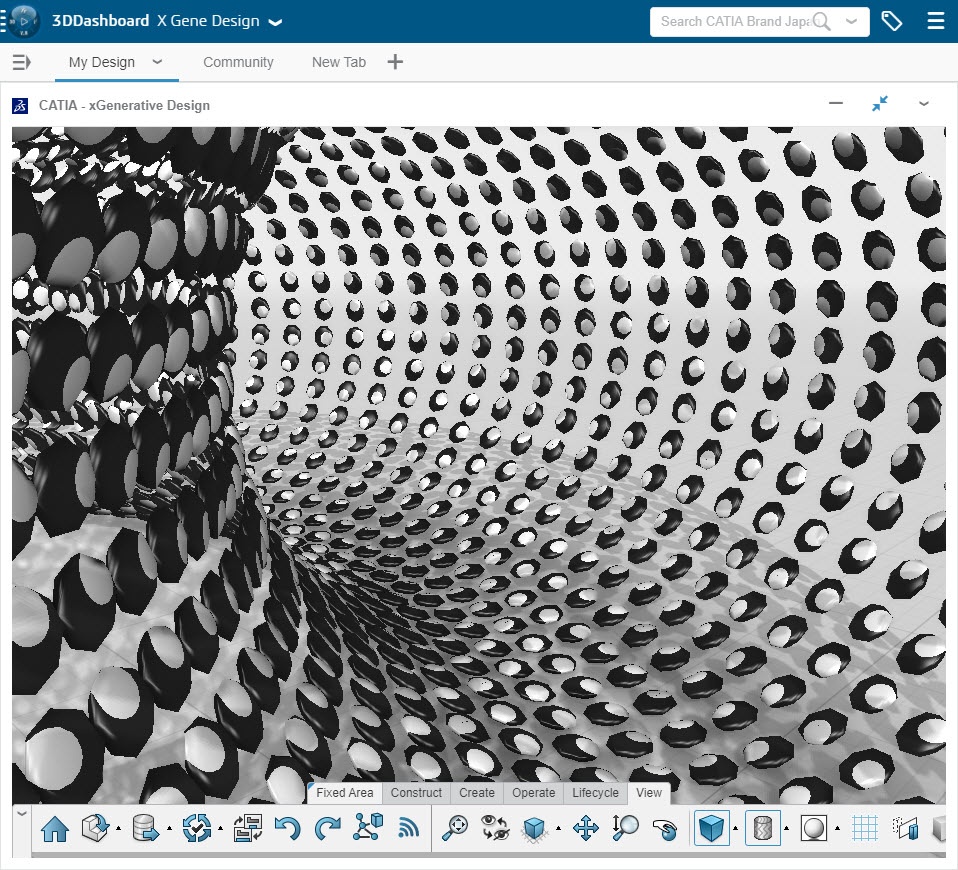The image size is (958, 870).
Task: Select the Zoom magnifier tool
Action: 626,828
